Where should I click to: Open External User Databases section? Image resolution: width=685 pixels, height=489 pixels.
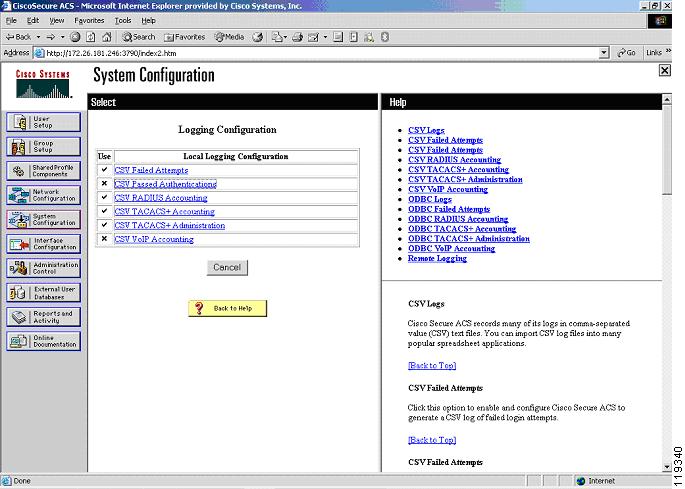43,293
